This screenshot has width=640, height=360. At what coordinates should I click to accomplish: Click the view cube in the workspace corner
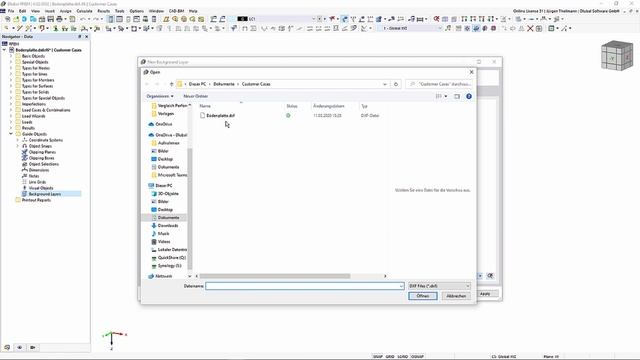[x=617, y=56]
